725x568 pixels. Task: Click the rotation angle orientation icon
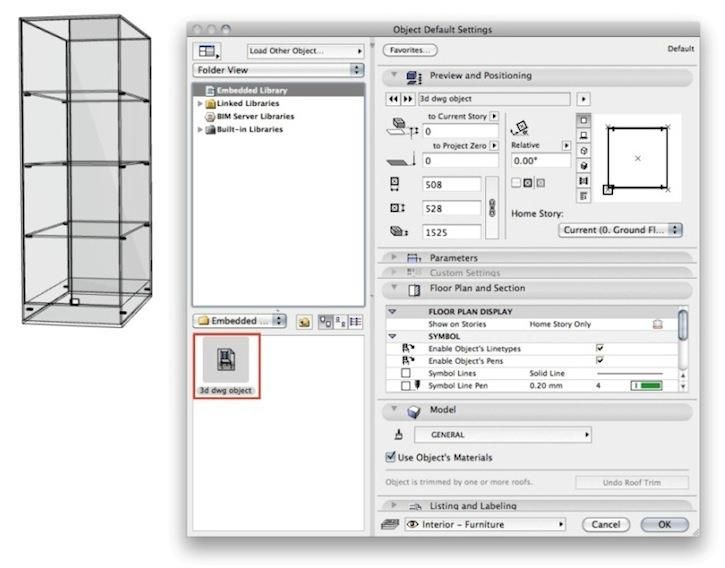pos(520,128)
